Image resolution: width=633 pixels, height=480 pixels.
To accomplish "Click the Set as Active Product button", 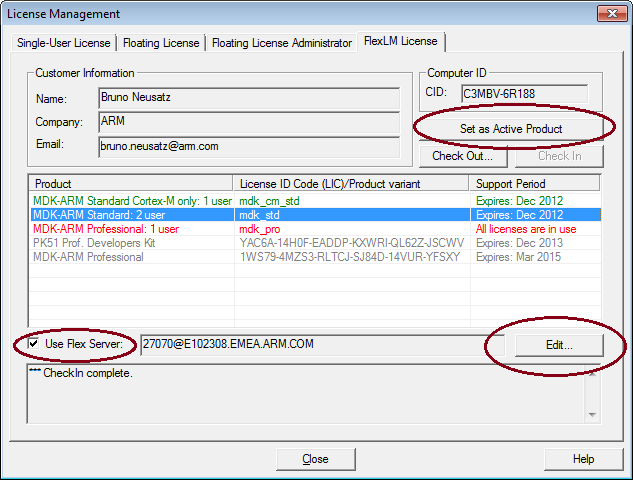I will pyautogui.click(x=511, y=129).
